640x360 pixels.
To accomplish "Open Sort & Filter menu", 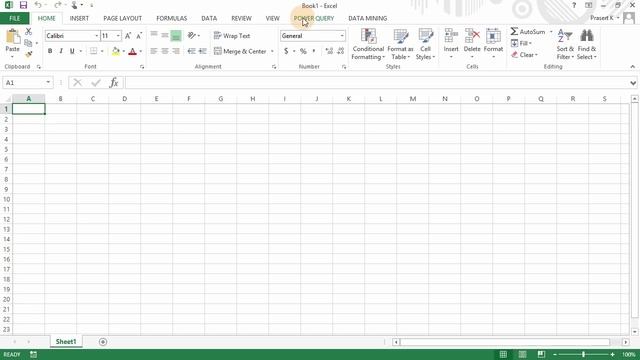I will [565, 44].
